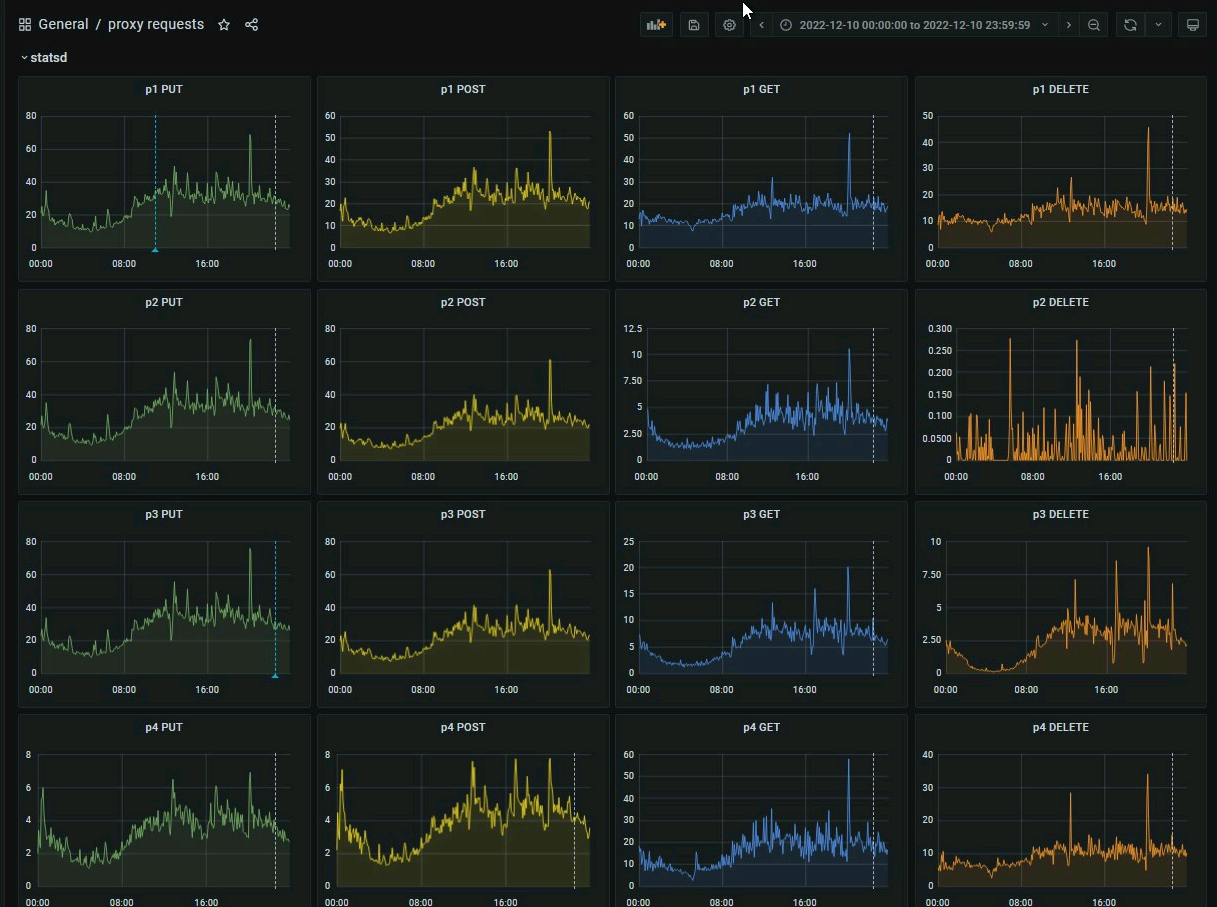Open the p4 POST panel title menu

point(462,727)
